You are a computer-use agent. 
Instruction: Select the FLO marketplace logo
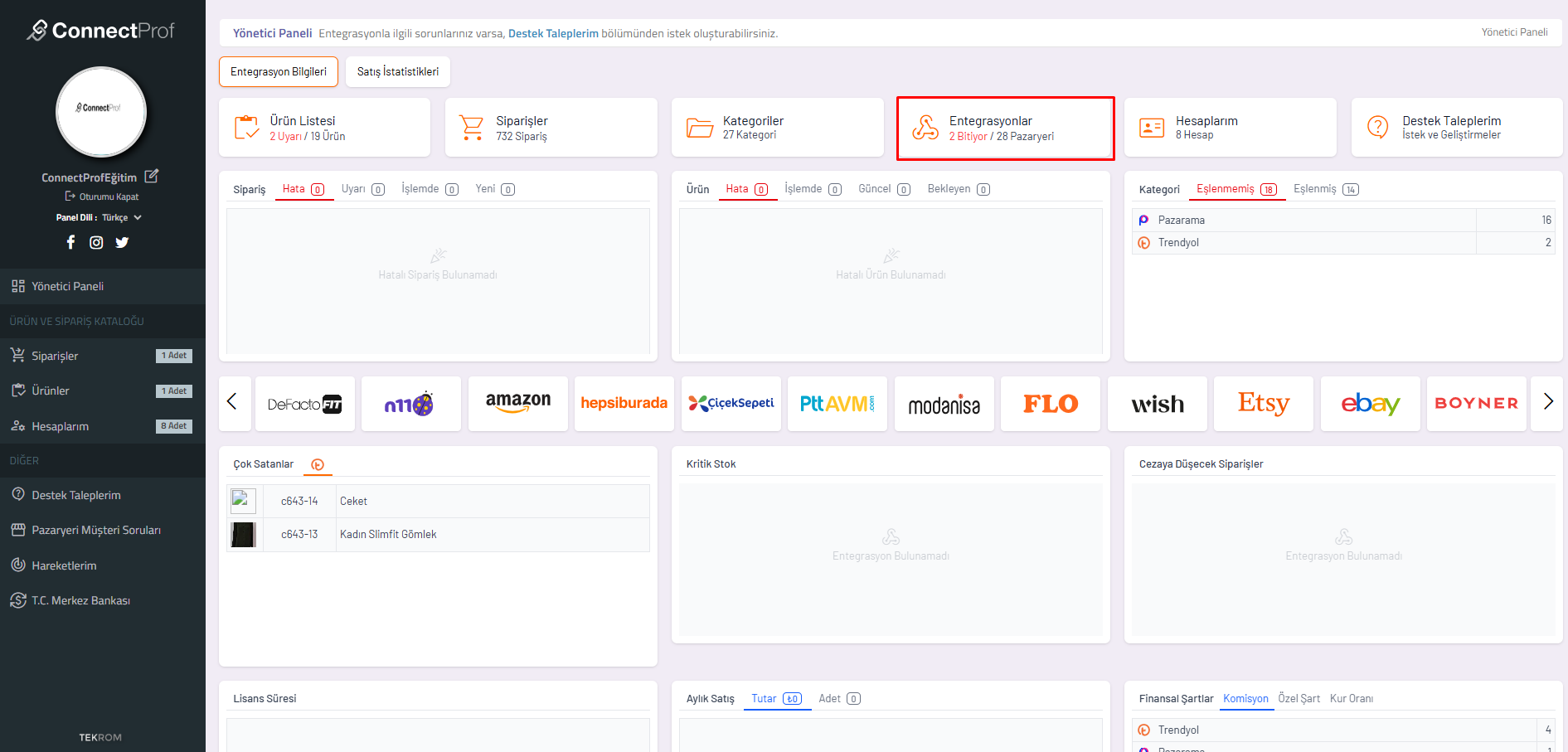(1050, 404)
